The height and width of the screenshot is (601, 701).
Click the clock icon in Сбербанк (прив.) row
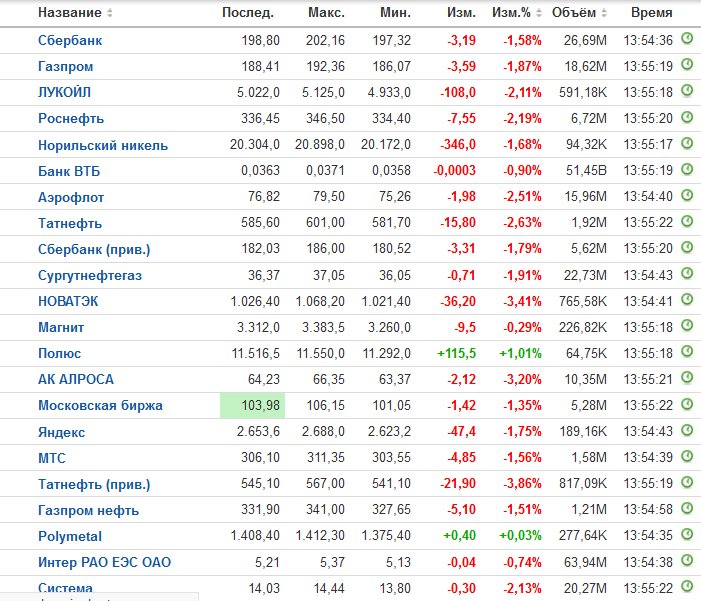point(687,247)
